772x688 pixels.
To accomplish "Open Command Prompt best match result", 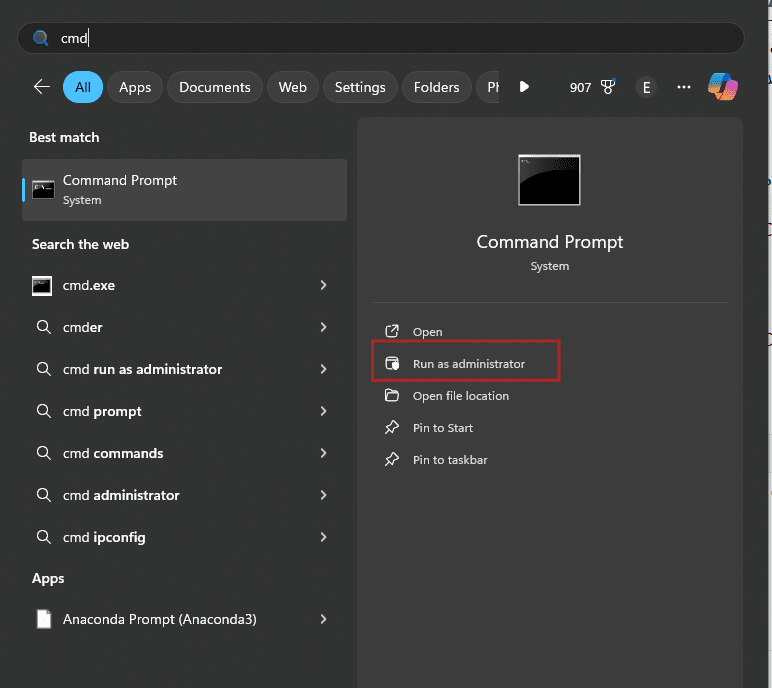I will click(x=185, y=189).
